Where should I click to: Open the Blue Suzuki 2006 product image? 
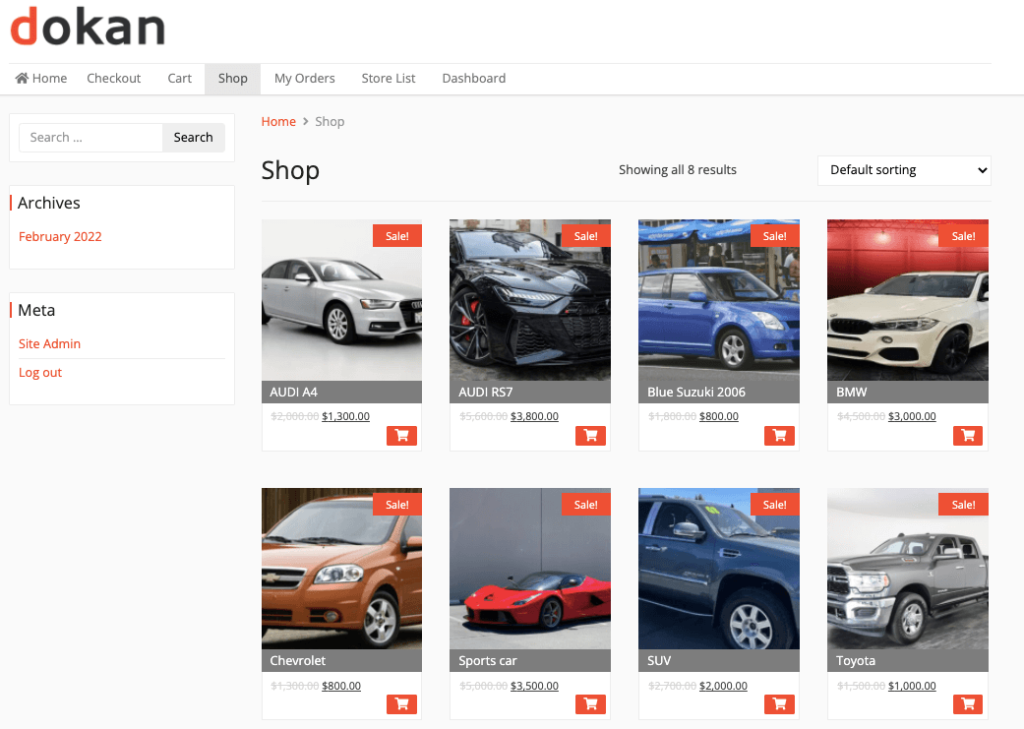tap(719, 300)
